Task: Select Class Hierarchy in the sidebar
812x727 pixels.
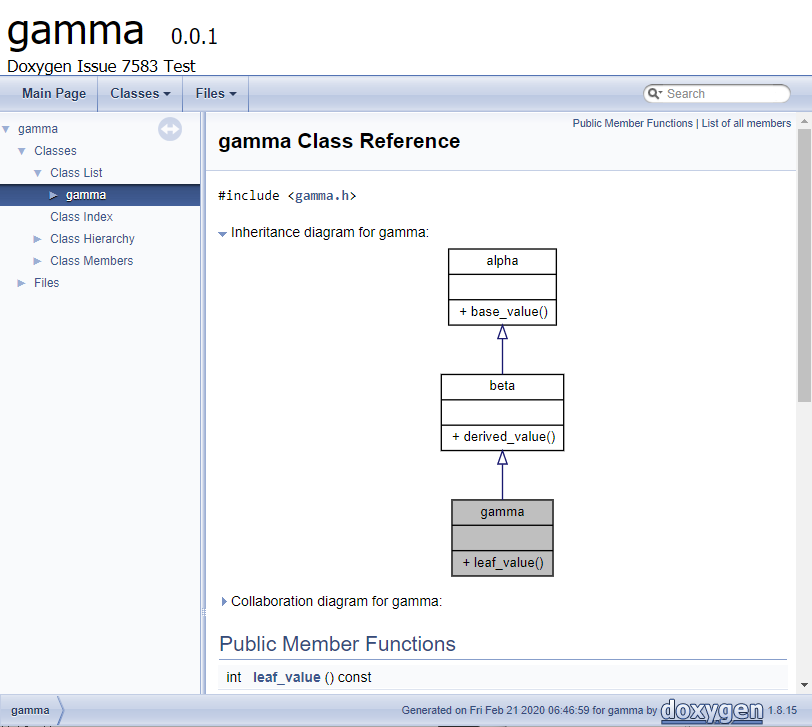Action: point(92,239)
